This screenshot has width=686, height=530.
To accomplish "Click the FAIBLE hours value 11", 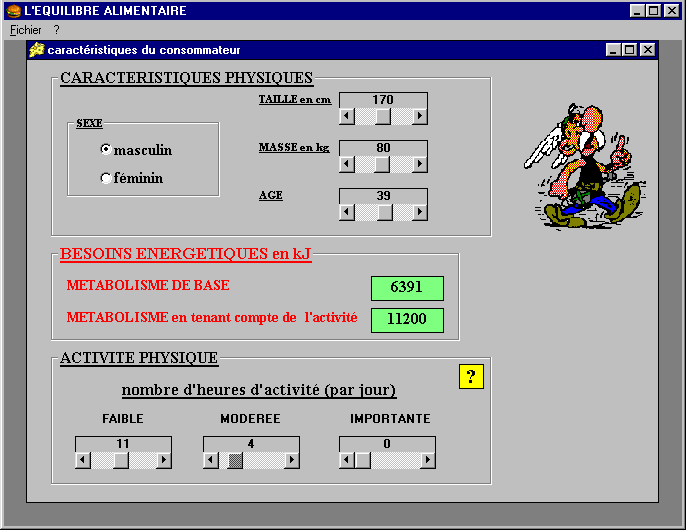I will [123, 444].
